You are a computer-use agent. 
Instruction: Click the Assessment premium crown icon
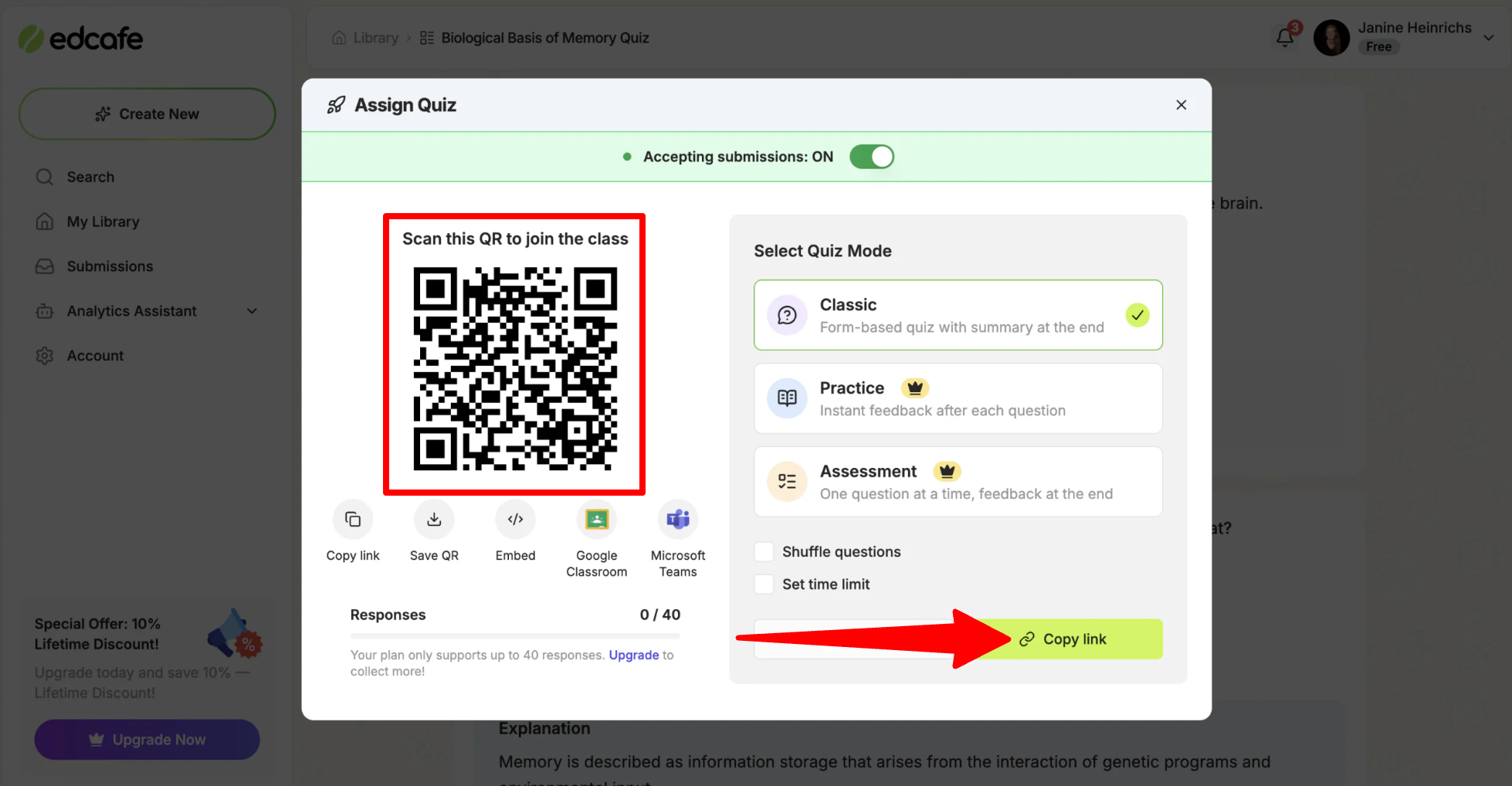(948, 471)
